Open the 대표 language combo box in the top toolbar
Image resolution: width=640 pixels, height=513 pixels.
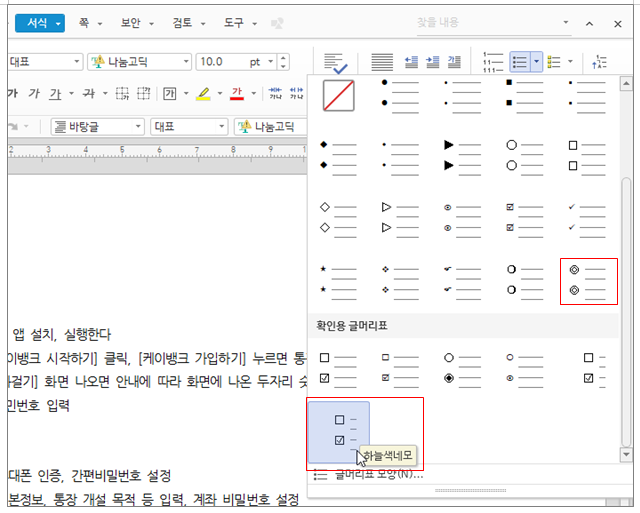(45, 62)
